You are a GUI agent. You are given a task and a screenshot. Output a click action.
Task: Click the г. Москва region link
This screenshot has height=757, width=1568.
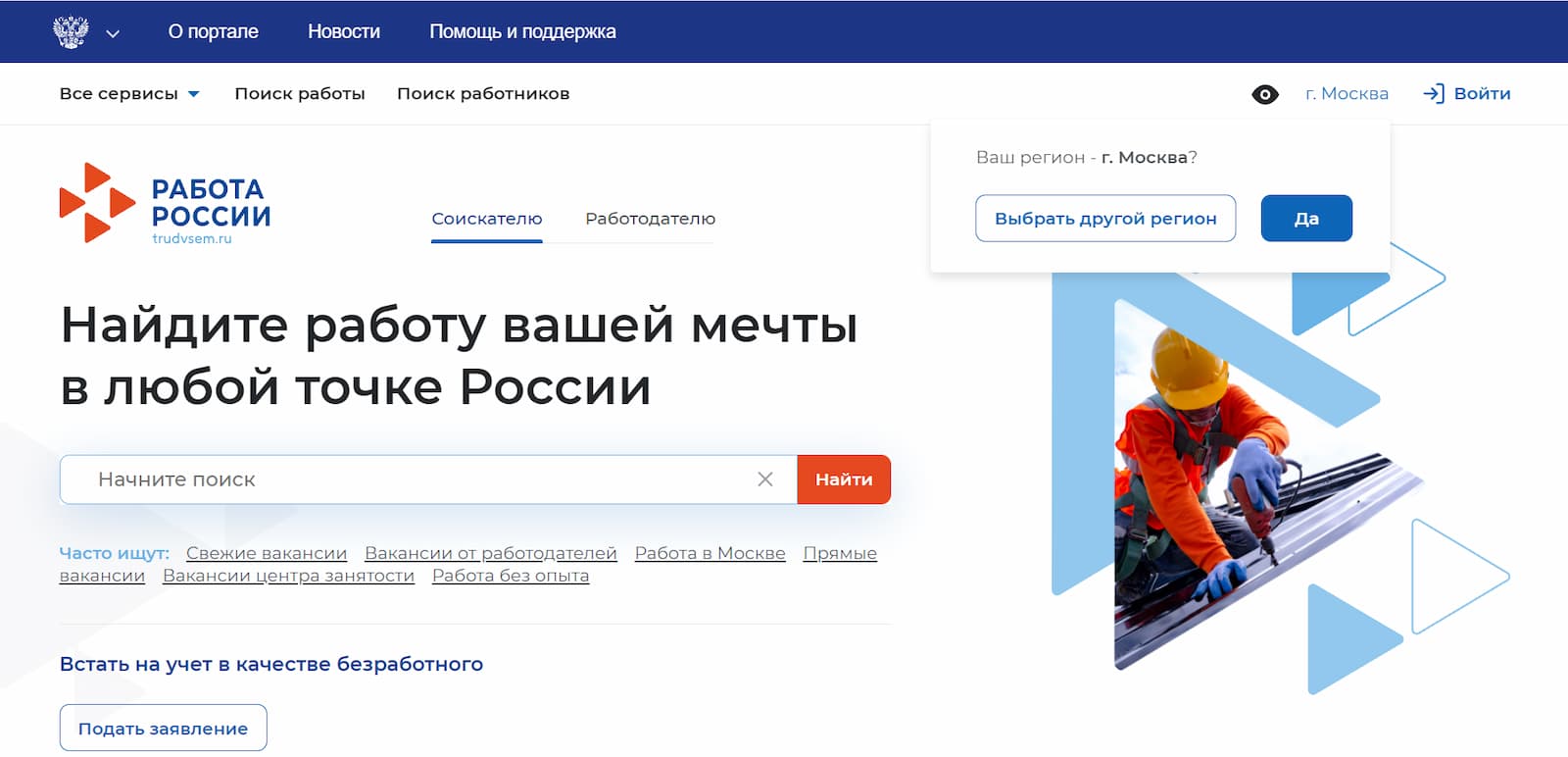click(x=1347, y=94)
